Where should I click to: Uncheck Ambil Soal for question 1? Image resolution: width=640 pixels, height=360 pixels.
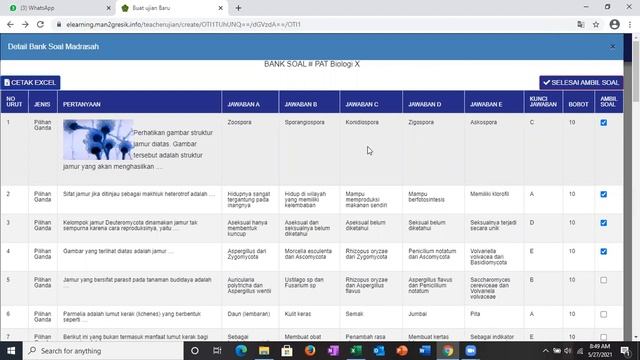coord(603,122)
